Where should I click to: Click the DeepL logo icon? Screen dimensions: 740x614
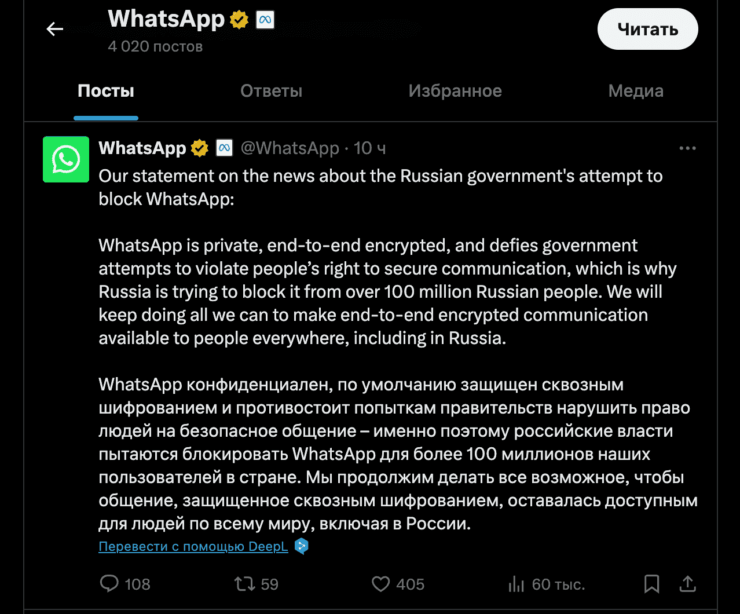click(x=301, y=546)
